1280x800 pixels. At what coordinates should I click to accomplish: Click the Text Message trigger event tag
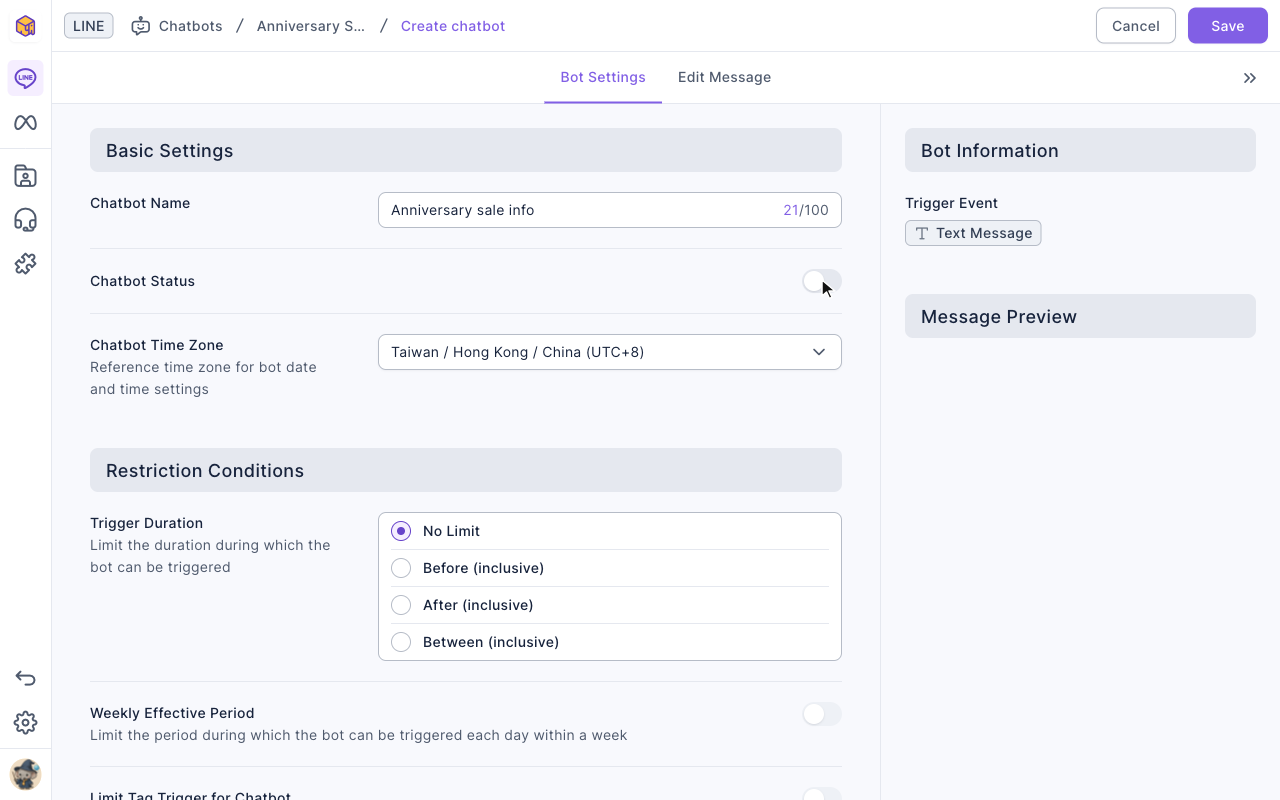tap(973, 233)
